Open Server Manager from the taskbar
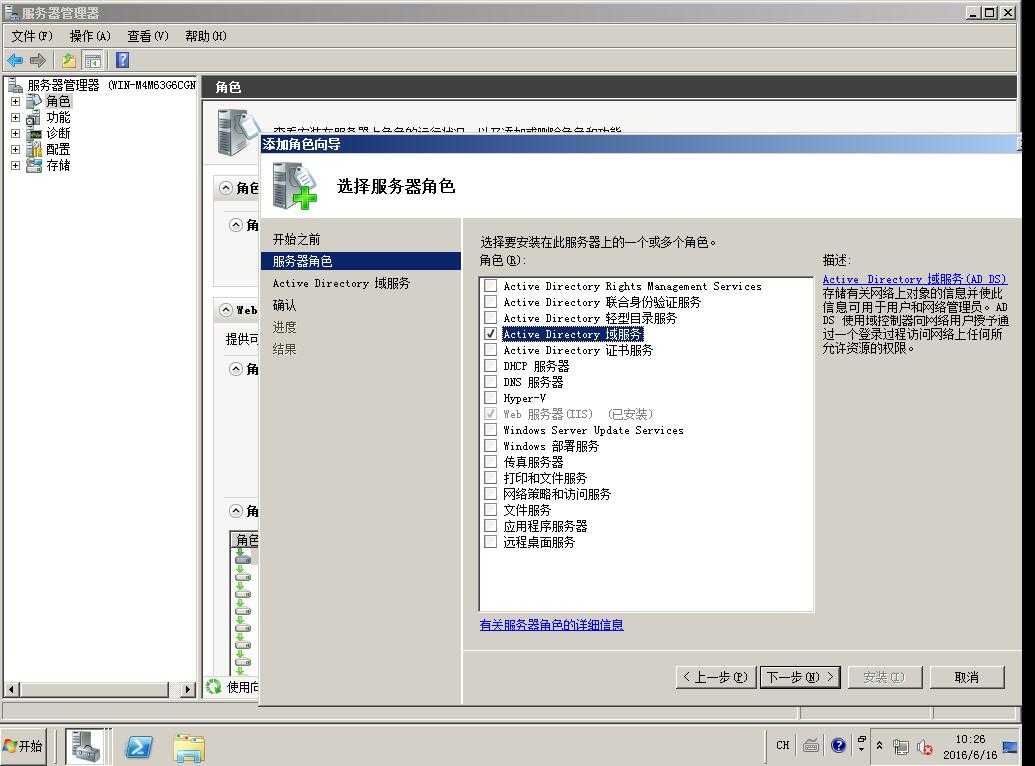Viewport: 1035px width, 766px height. 86,746
